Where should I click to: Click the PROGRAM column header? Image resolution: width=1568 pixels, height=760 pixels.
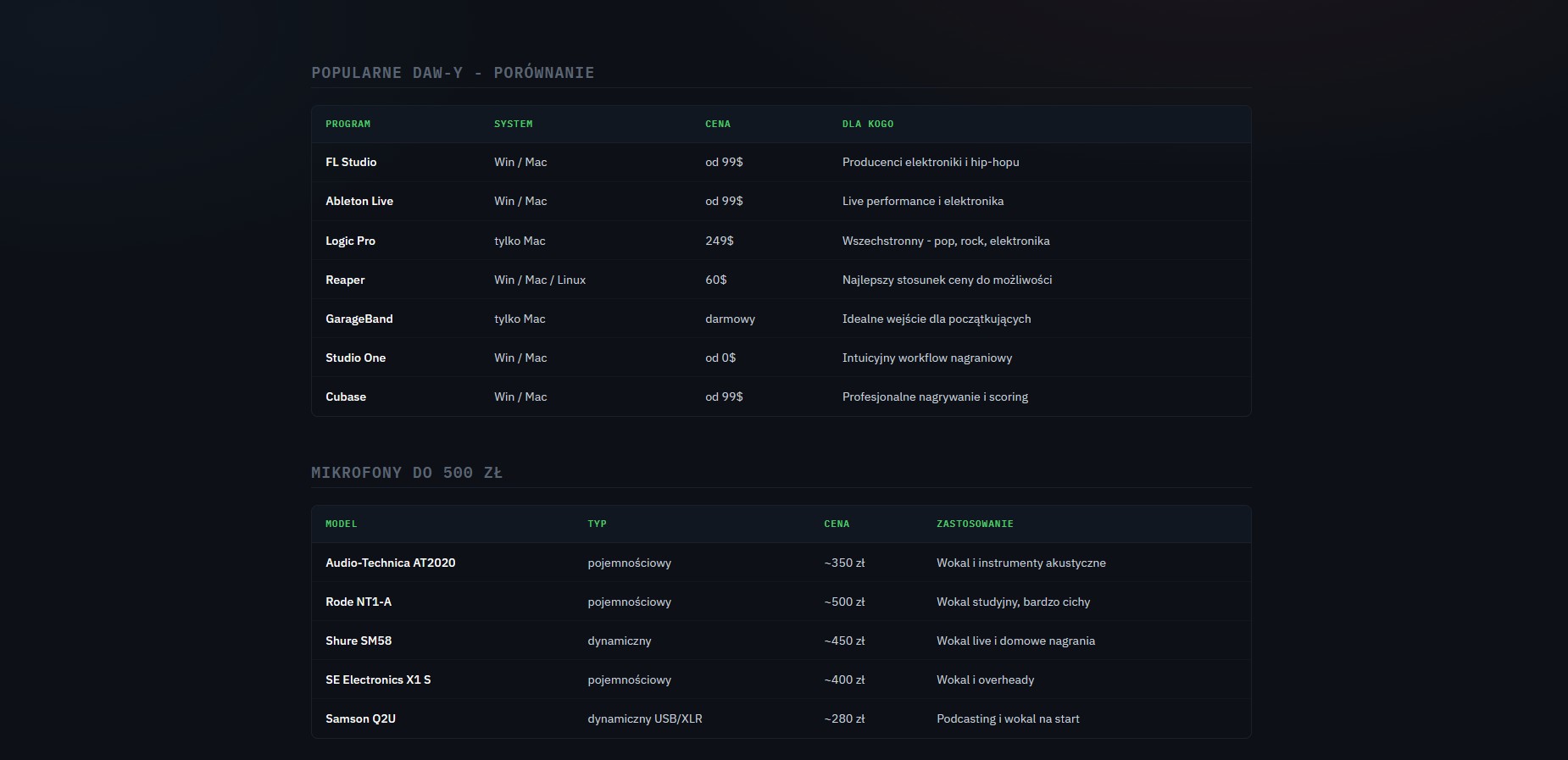point(348,124)
